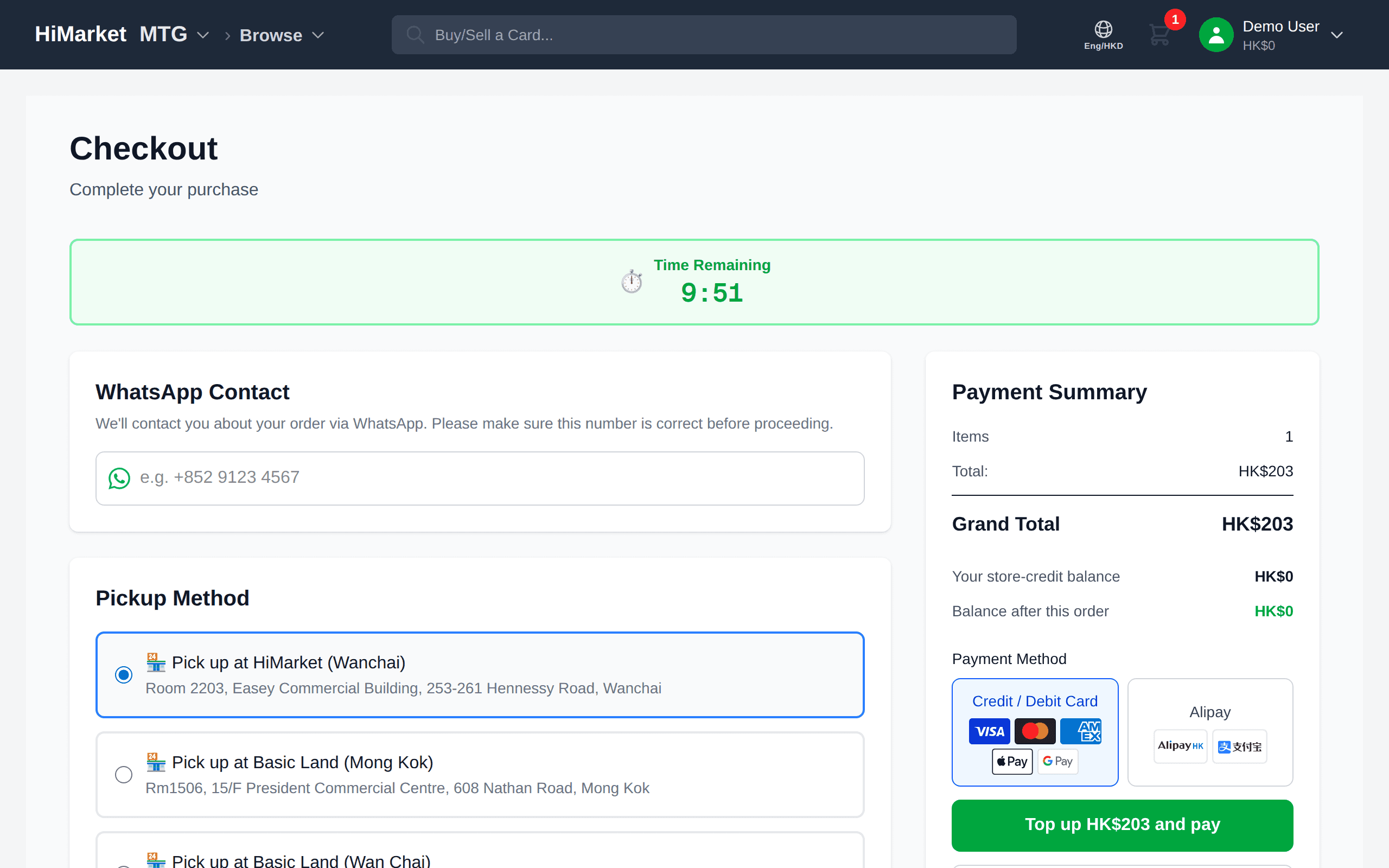Choose Credit / Debit Card payment method
This screenshot has height=868, width=1389.
tap(1035, 732)
